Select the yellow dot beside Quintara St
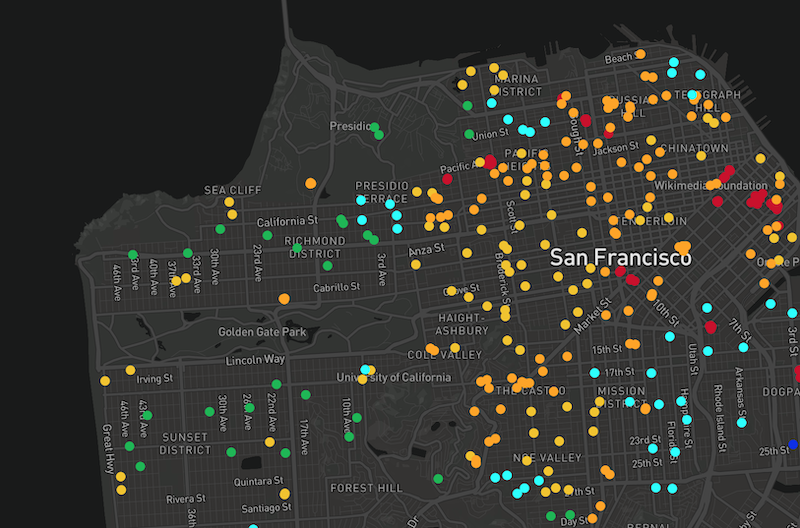This screenshot has height=528, width=800. 285,494
